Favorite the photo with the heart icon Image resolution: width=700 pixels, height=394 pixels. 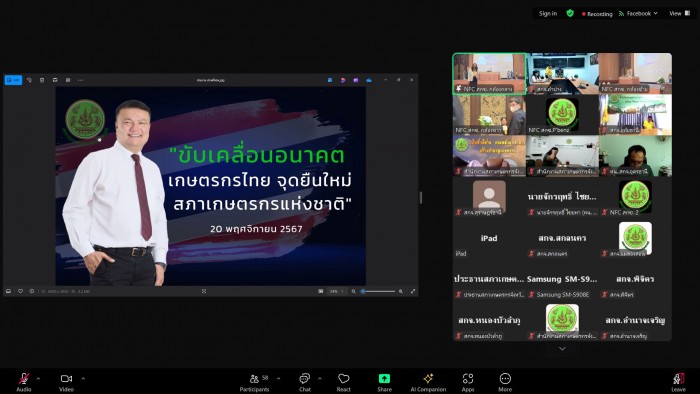point(20,291)
